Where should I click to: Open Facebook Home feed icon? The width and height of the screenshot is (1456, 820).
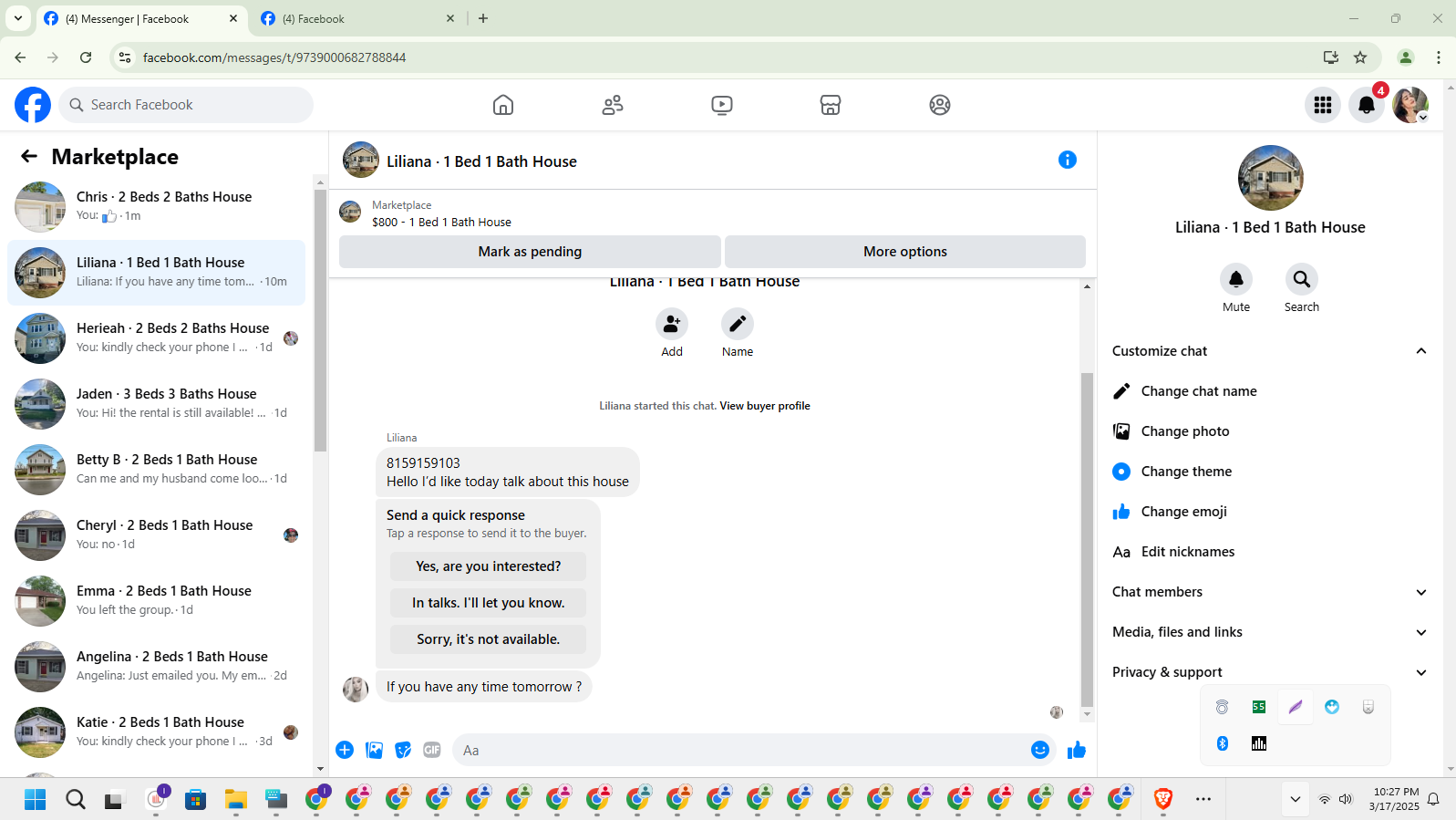[503, 105]
